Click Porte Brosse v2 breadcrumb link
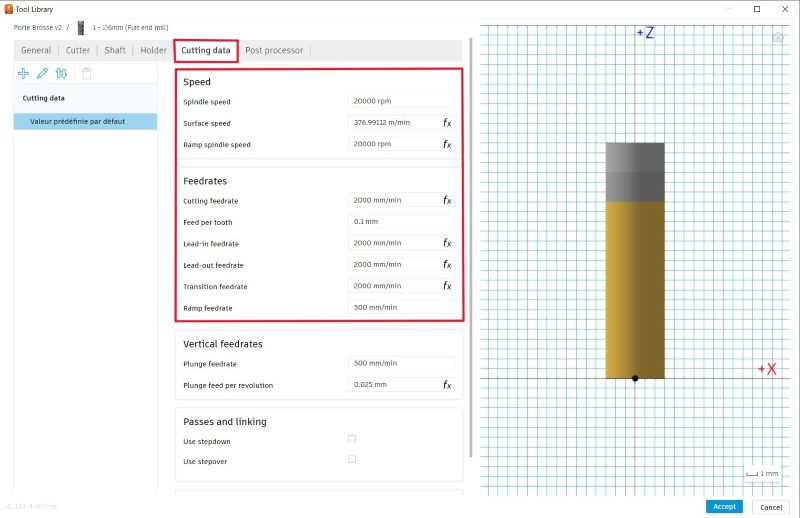 (x=38, y=28)
